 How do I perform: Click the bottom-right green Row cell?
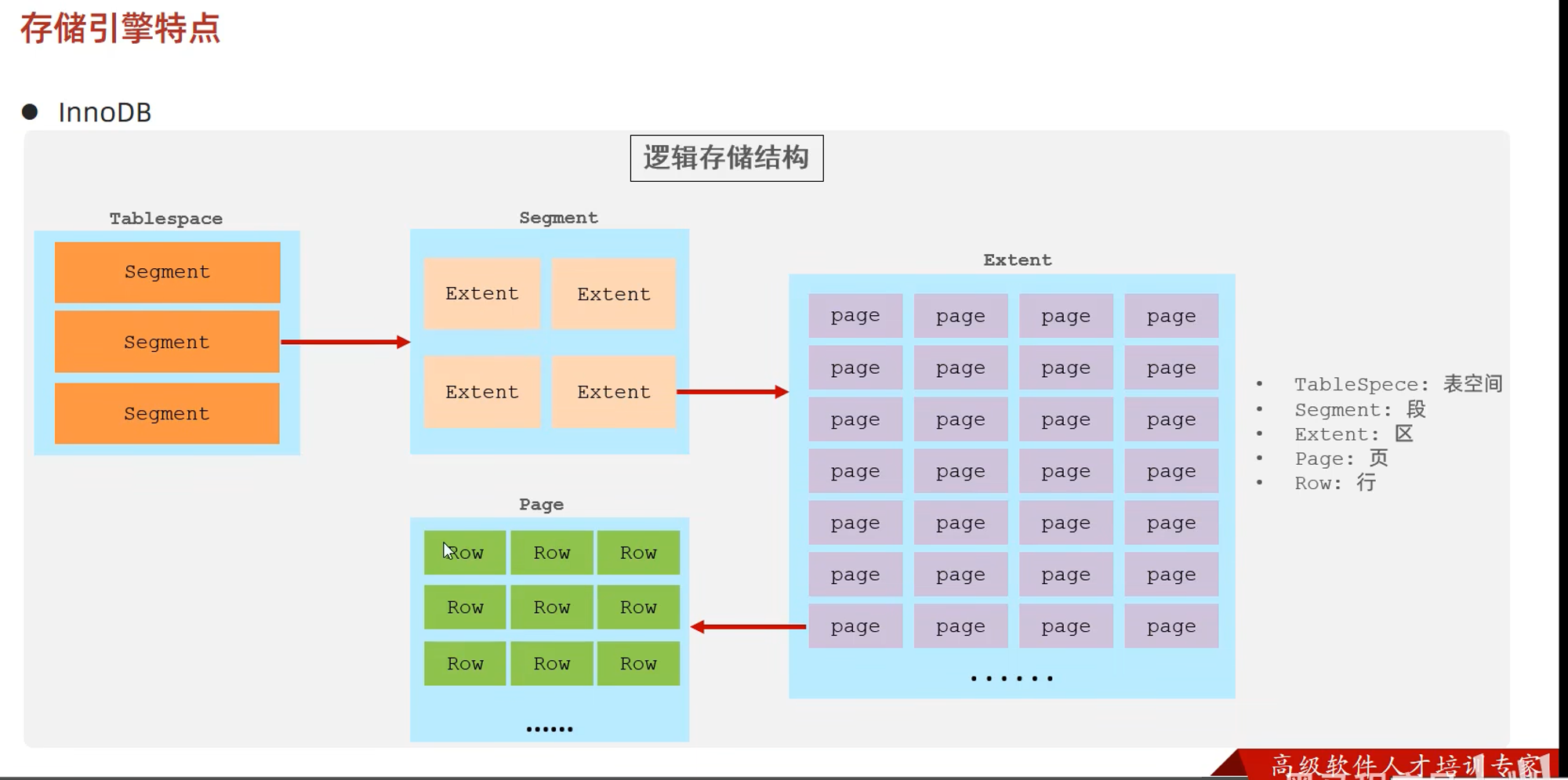[638, 664]
